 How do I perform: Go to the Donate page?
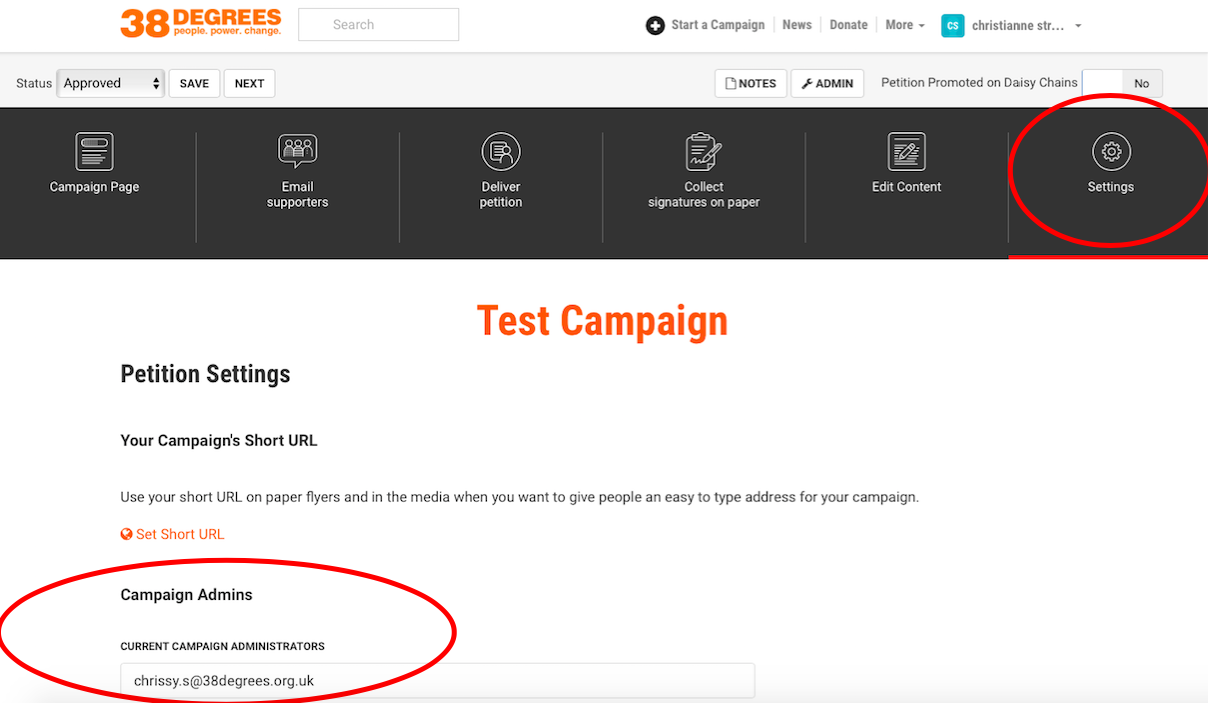[848, 26]
